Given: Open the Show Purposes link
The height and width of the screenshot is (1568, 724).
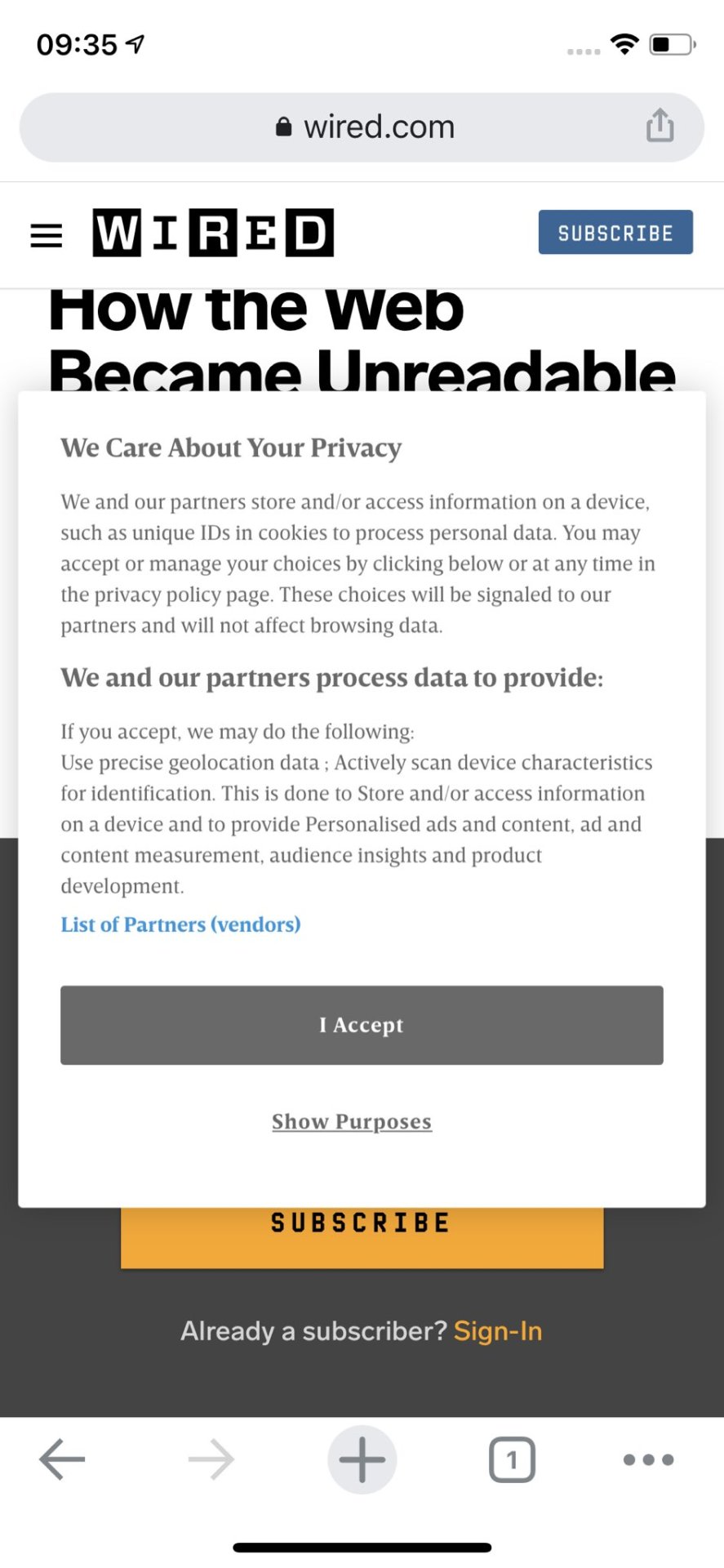Looking at the screenshot, I should click(x=352, y=1121).
